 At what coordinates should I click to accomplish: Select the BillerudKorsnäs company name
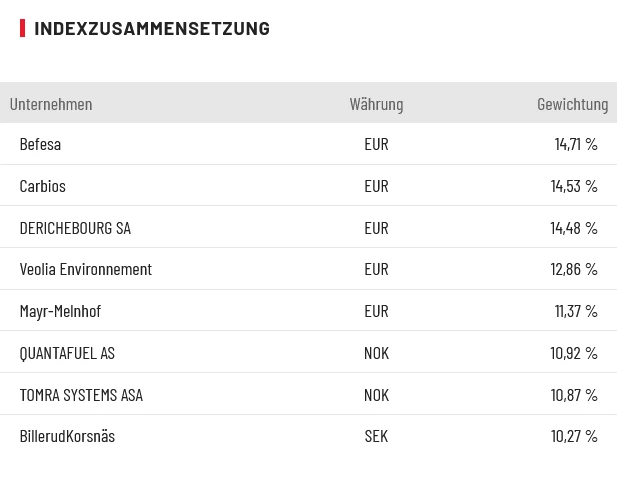pos(67,436)
